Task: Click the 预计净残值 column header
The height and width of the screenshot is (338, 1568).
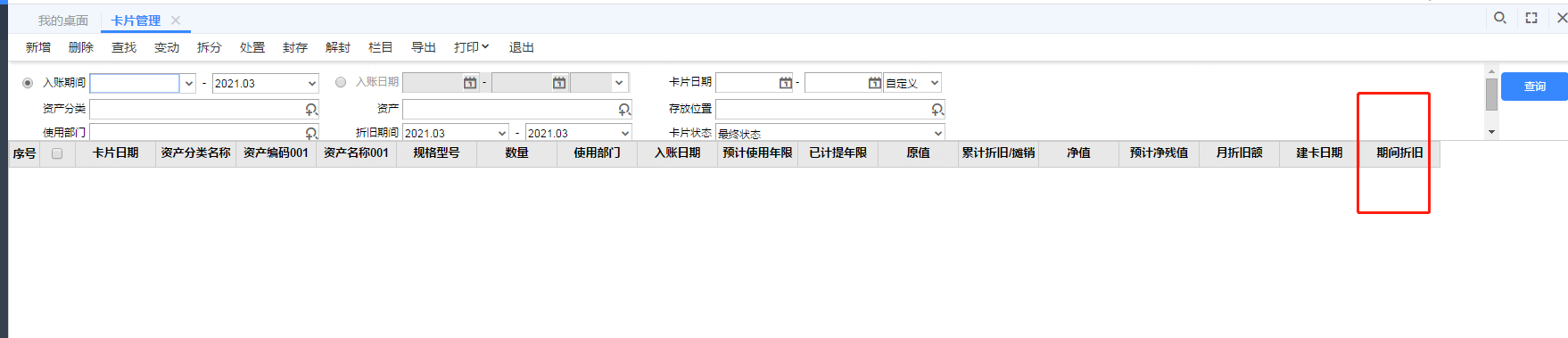Action: tap(1159, 153)
